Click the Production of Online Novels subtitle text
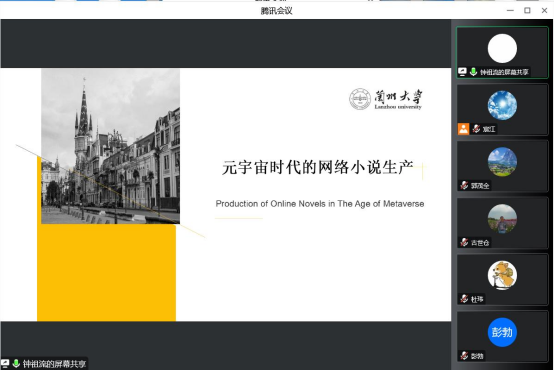Image resolution: width=554 pixels, height=370 pixels. click(x=320, y=204)
